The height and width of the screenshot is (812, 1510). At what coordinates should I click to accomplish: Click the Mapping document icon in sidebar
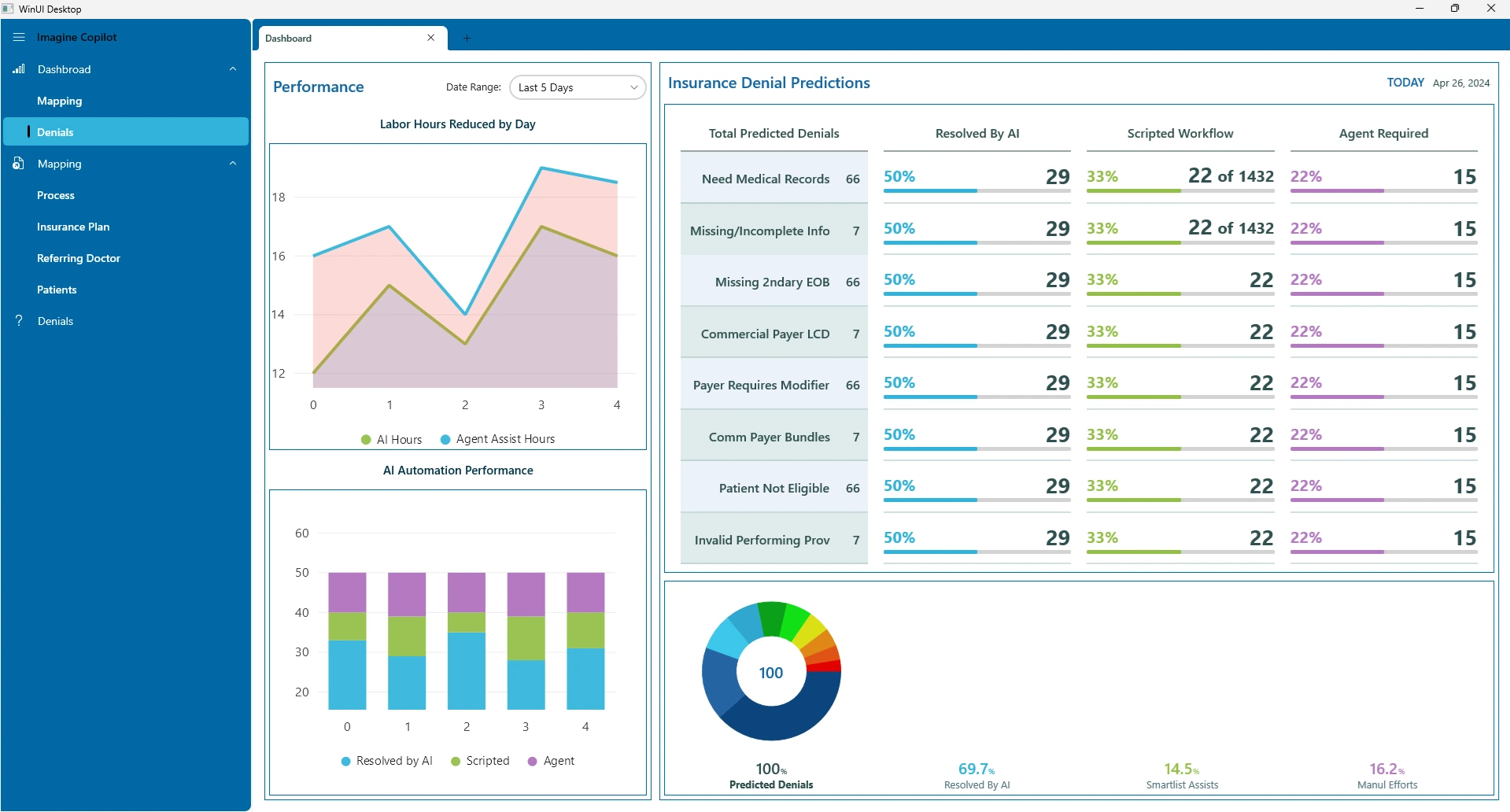point(19,164)
